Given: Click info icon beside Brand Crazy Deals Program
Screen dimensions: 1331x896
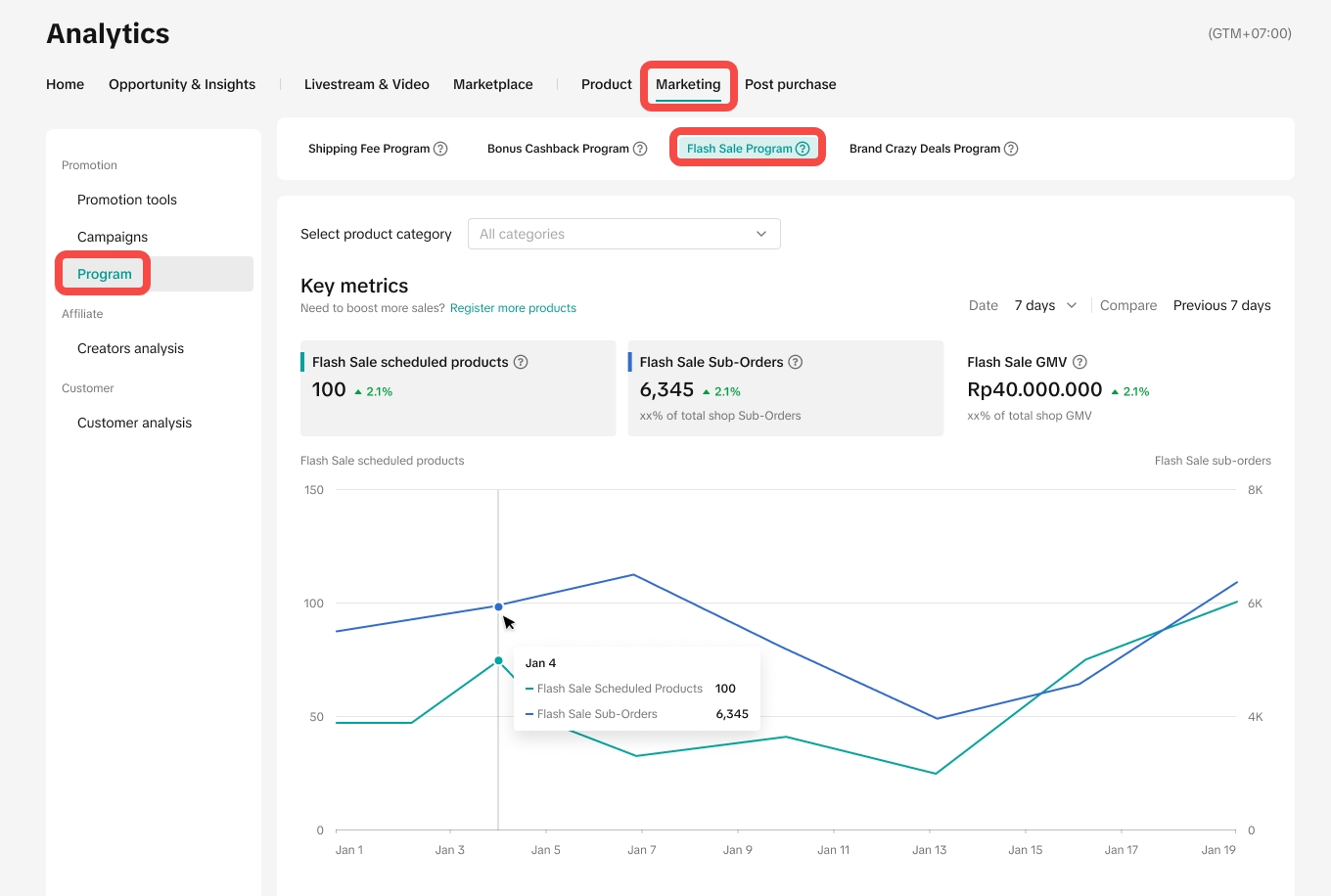Looking at the screenshot, I should (x=1011, y=149).
